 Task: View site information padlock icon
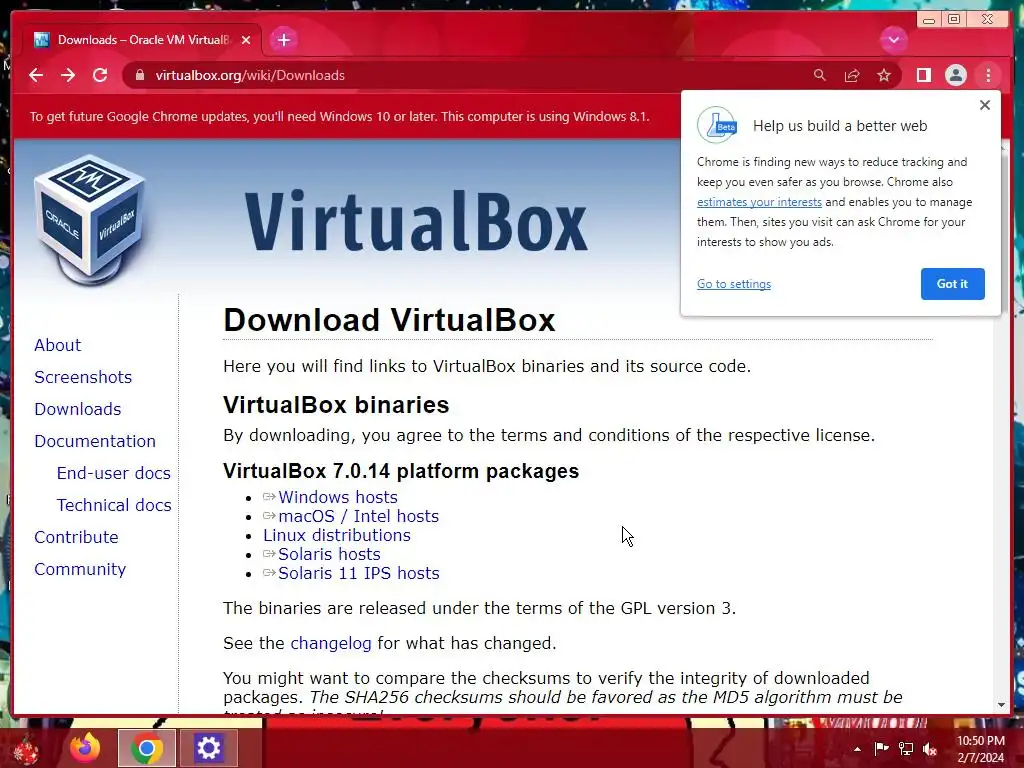click(139, 75)
